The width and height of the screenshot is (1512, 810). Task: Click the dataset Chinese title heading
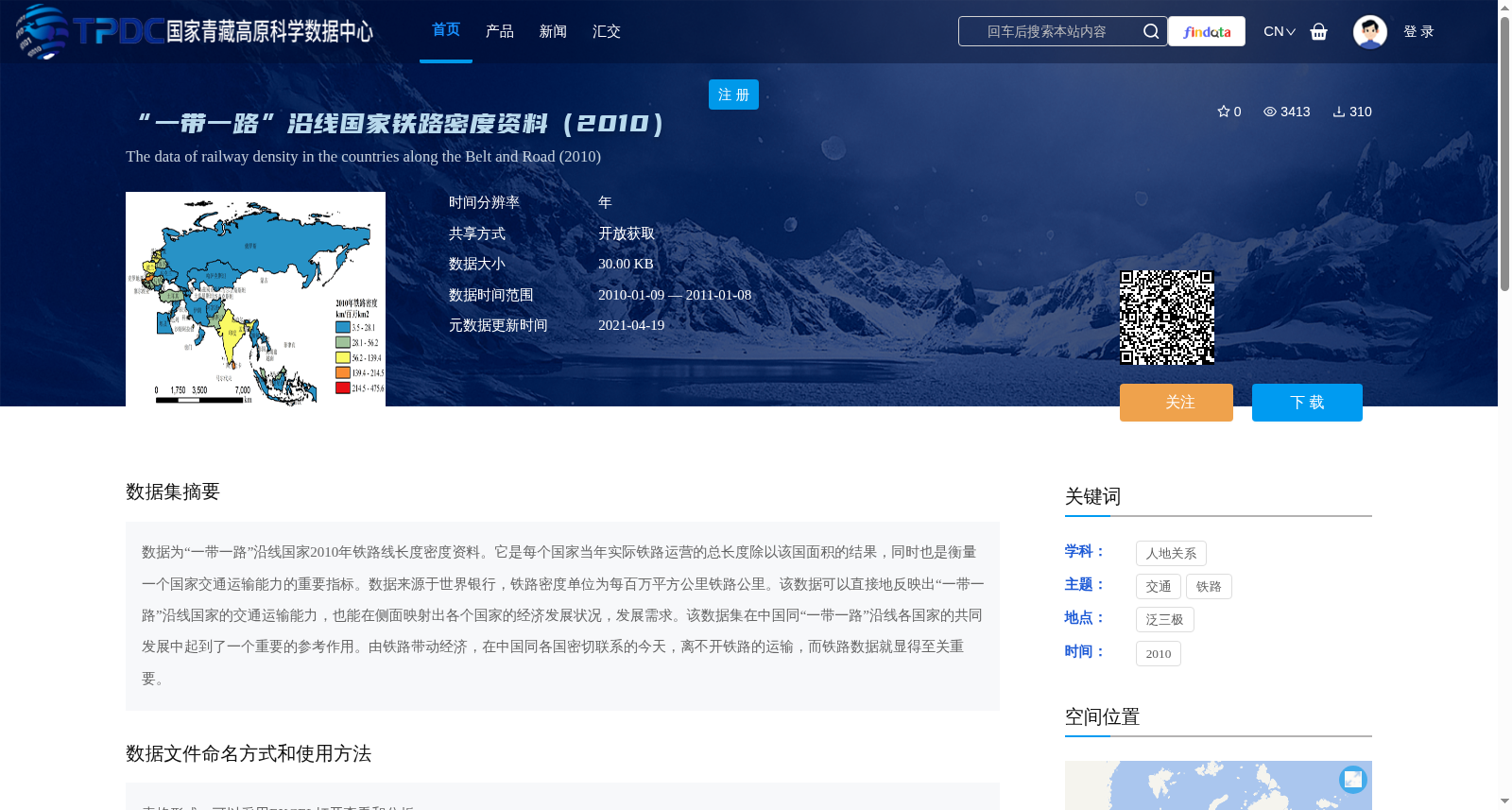pos(400,123)
